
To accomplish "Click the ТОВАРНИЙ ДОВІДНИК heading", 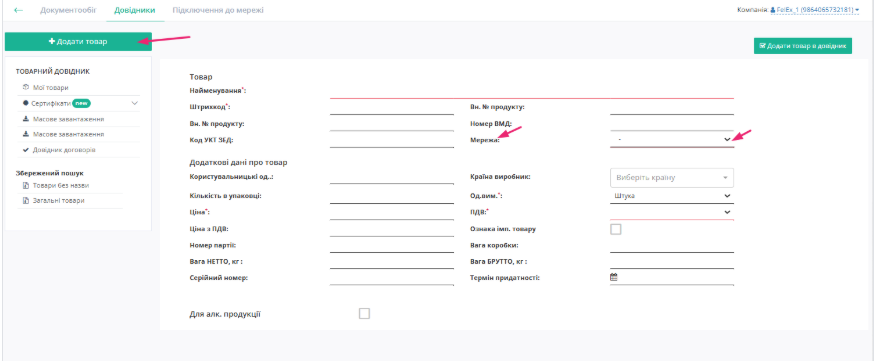I will click(x=52, y=72).
